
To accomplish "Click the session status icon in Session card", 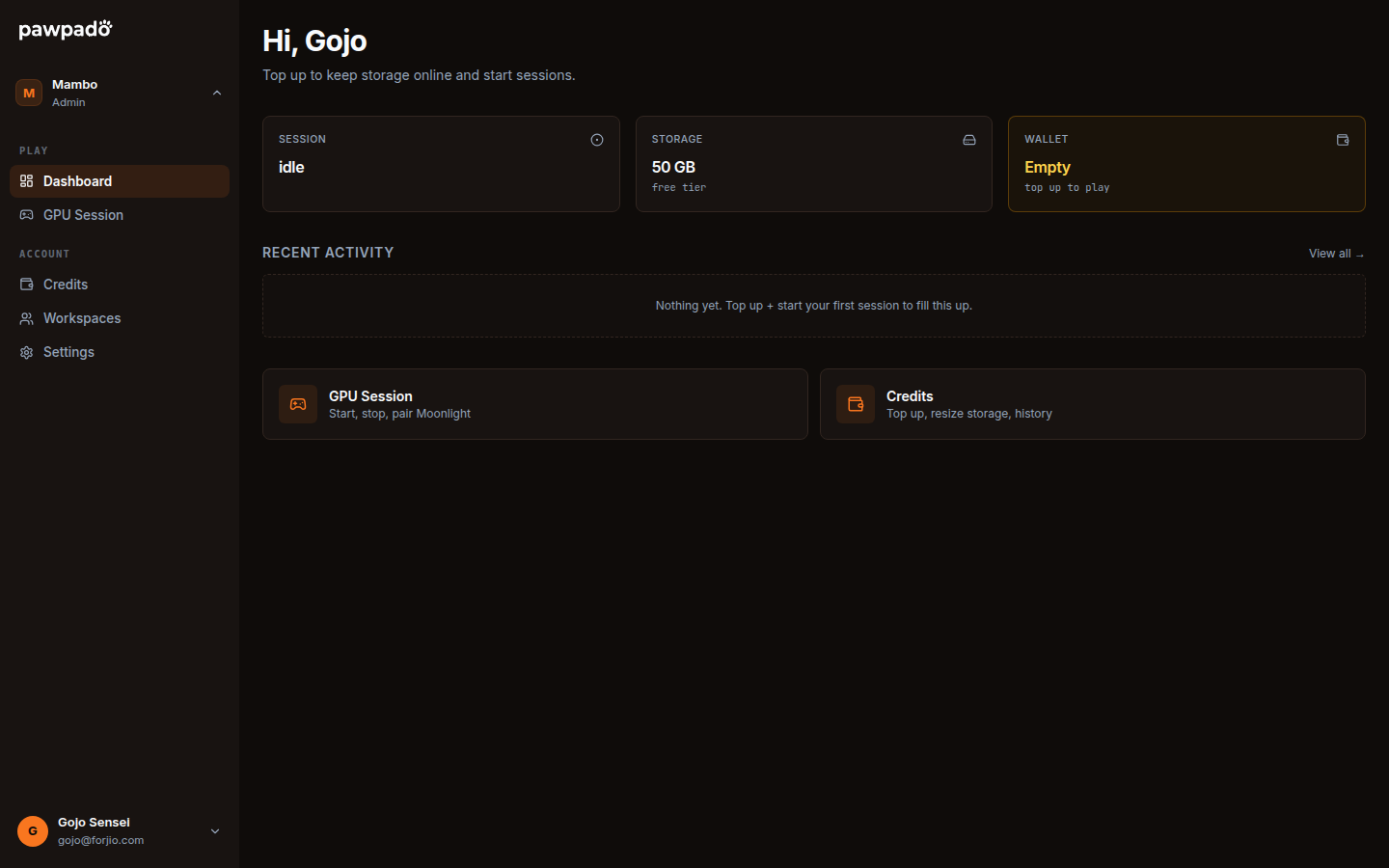I will tap(597, 140).
